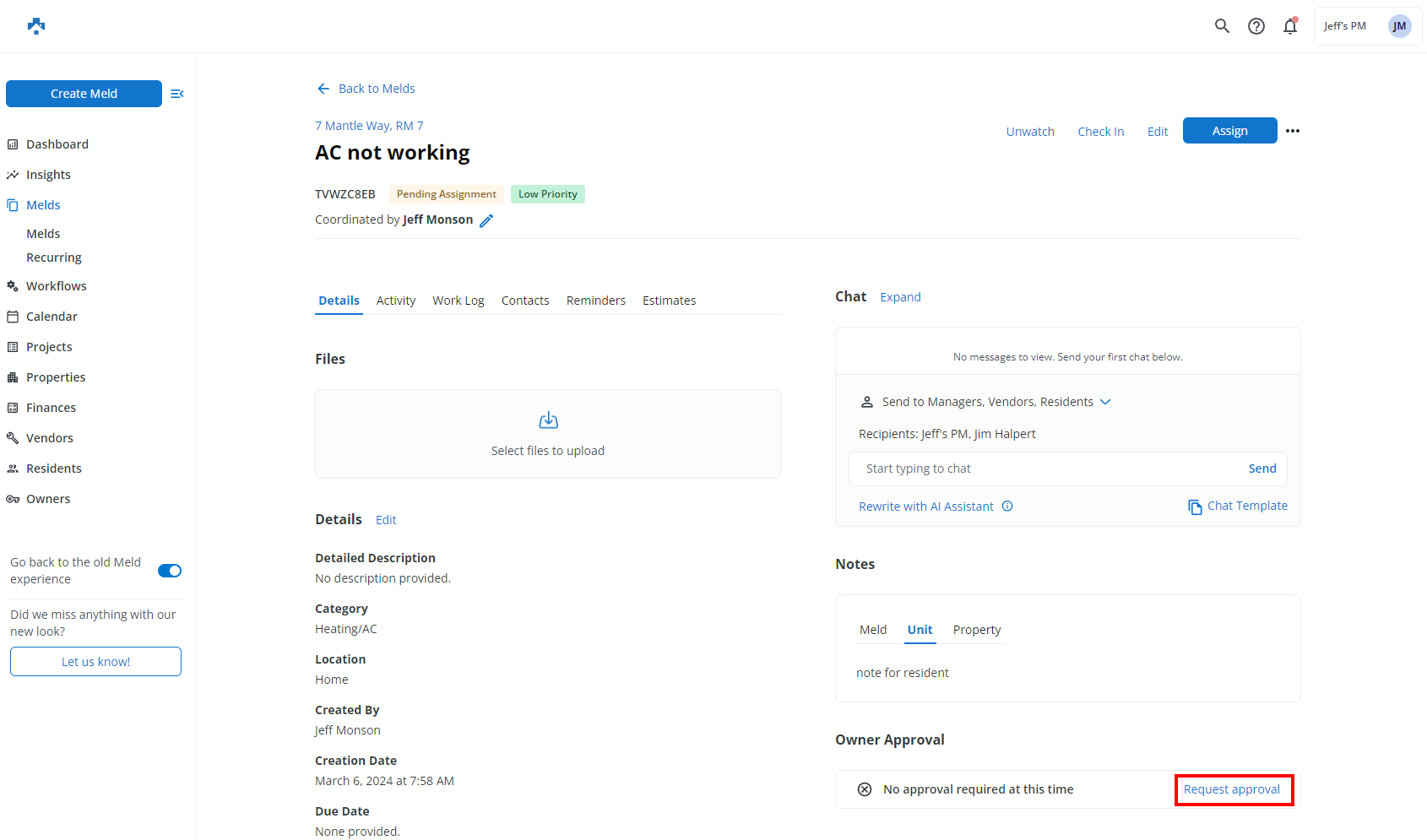Open the Chat Template copy icon
Viewport: 1427px width, 840px height.
click(x=1195, y=507)
